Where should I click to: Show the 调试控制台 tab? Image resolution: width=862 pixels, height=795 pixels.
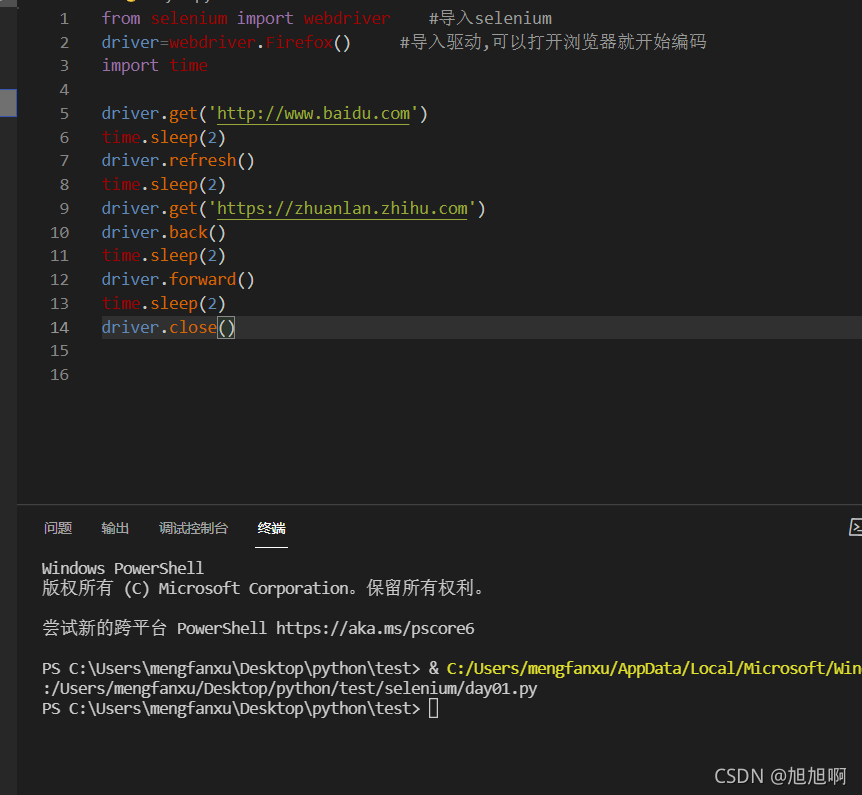tap(193, 528)
